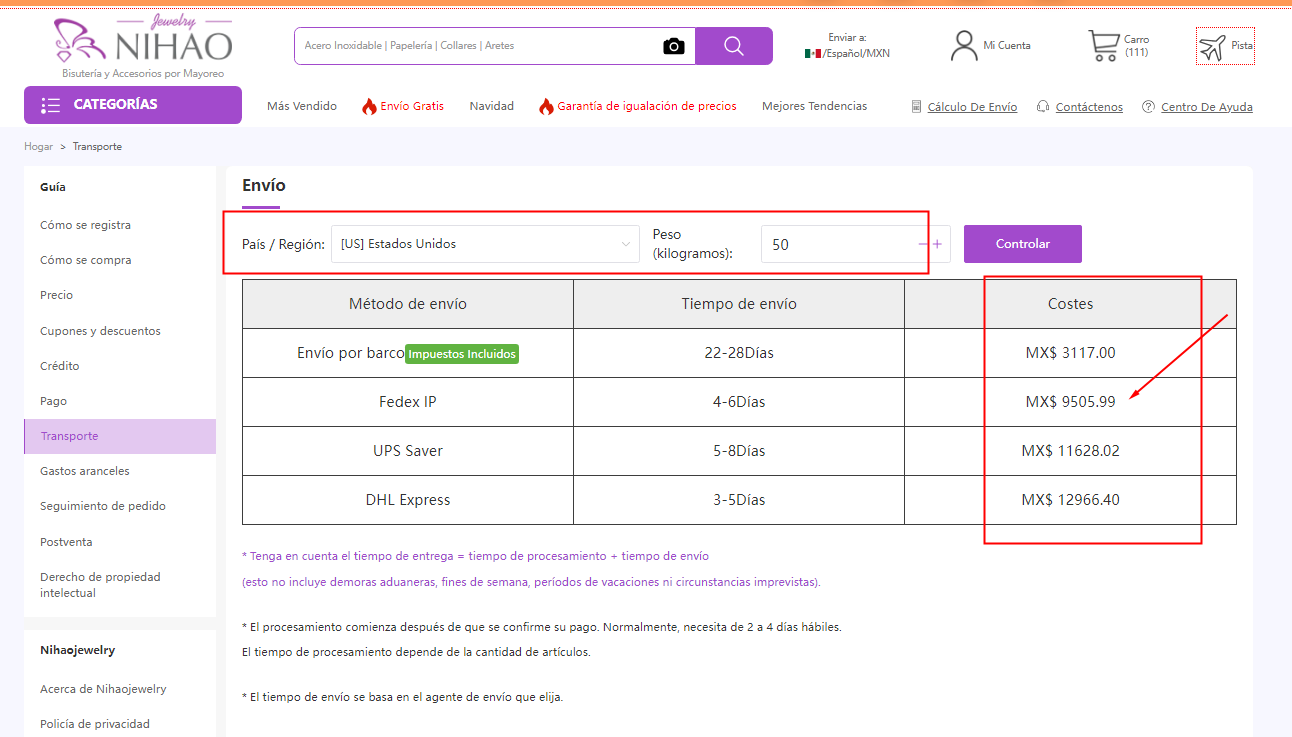Open Postventa guide page
Screen dimensions: 1292x737
pos(66,542)
